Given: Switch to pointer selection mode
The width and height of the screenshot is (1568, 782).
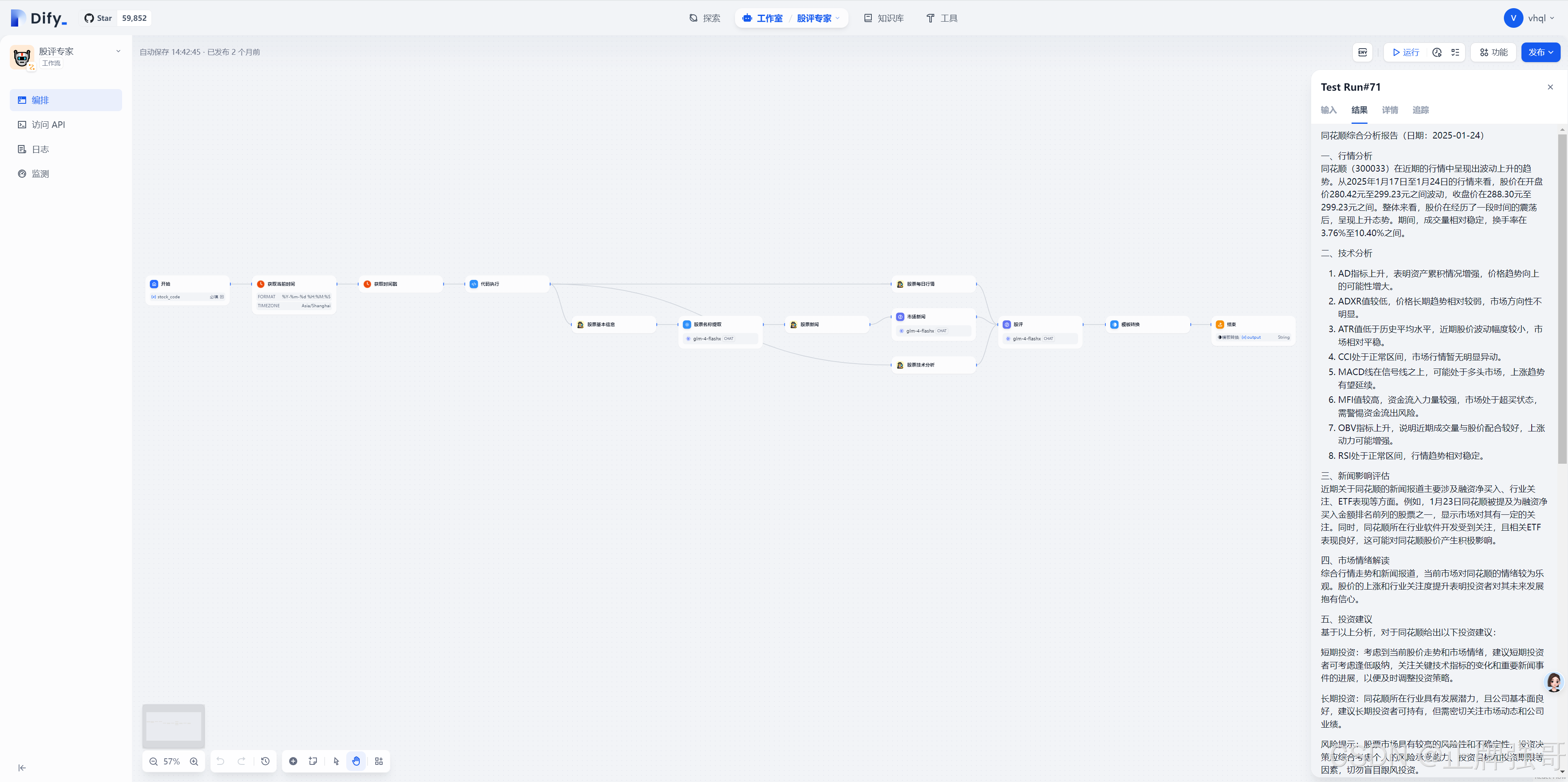Looking at the screenshot, I should click(x=336, y=761).
